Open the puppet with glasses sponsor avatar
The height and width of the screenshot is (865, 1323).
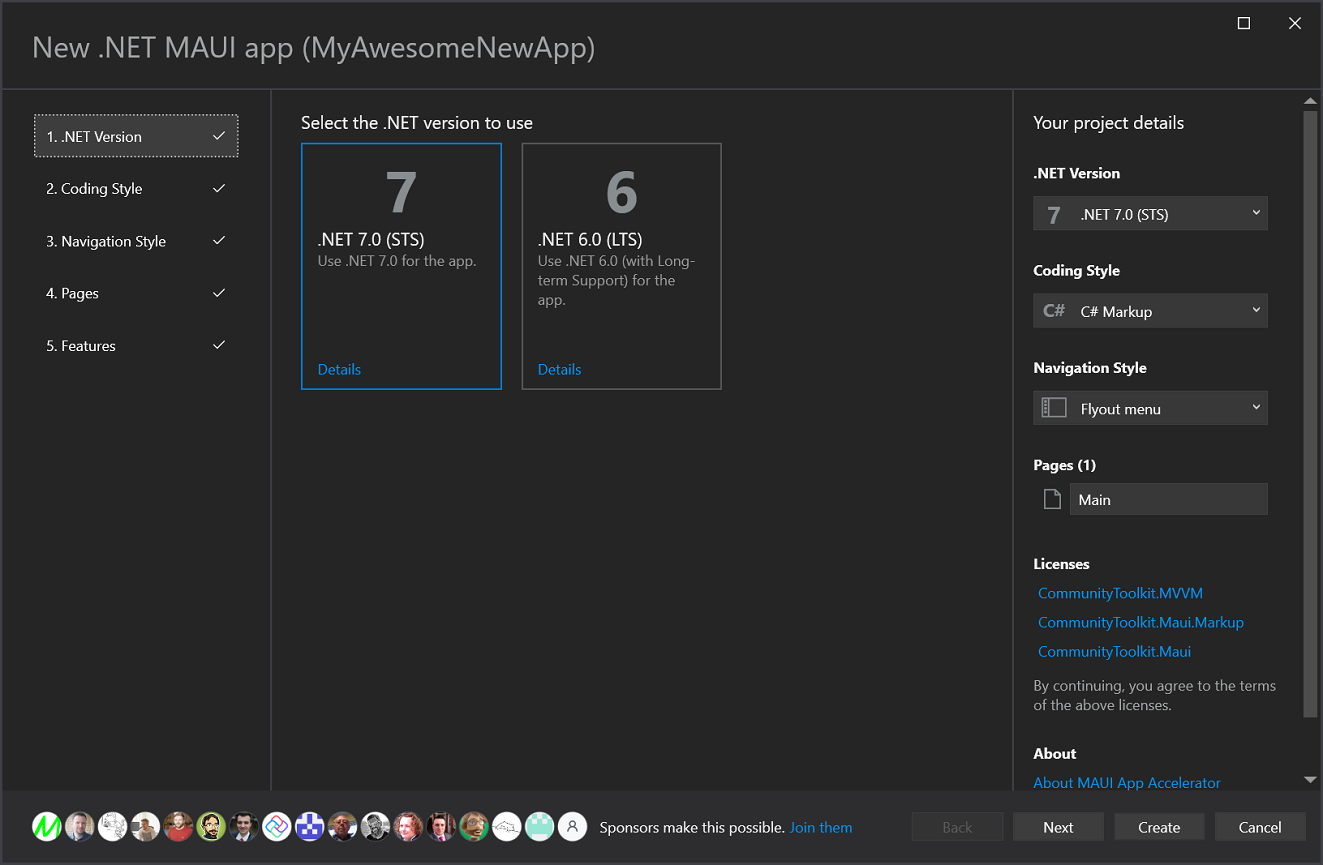(x=474, y=826)
